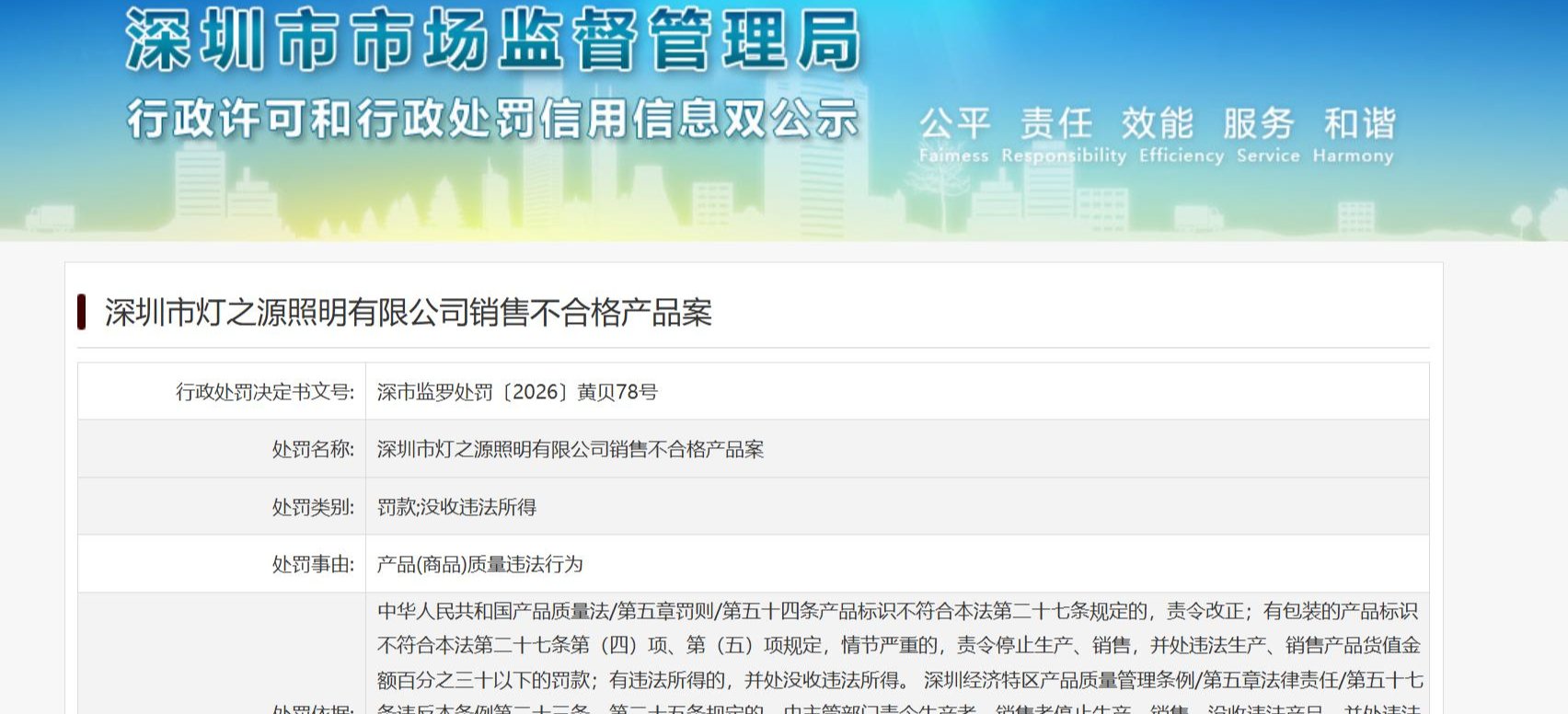Click the 服务 Service slogan text
The width and height of the screenshot is (1568, 714).
tap(1267, 135)
